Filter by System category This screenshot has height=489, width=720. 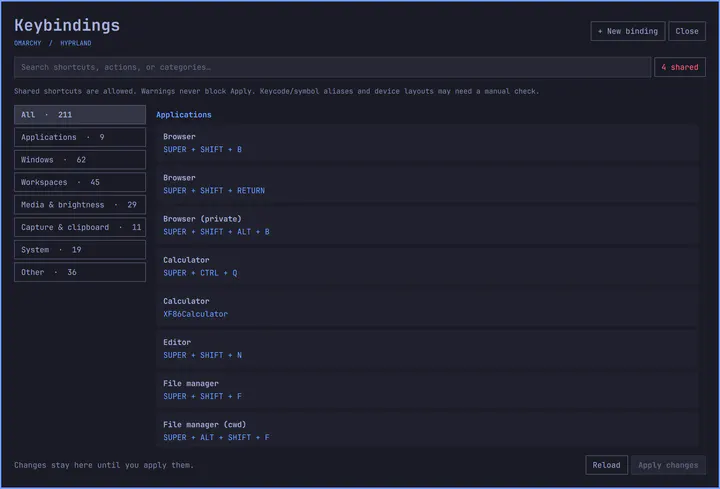pos(80,250)
